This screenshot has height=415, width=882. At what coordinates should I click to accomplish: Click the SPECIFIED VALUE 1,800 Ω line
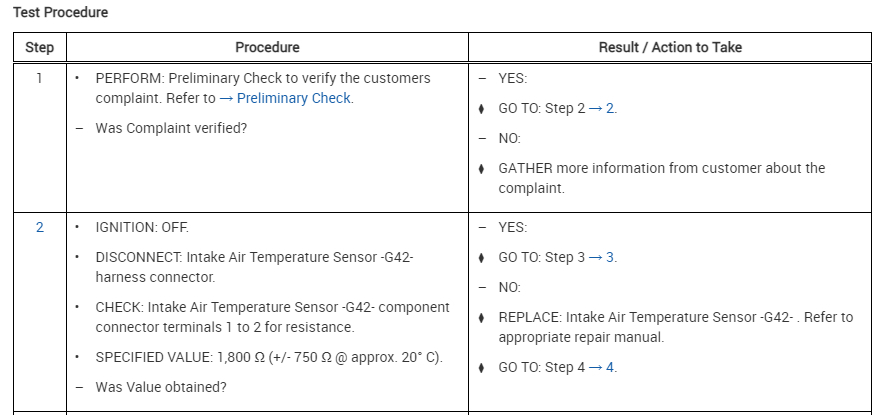coord(268,357)
